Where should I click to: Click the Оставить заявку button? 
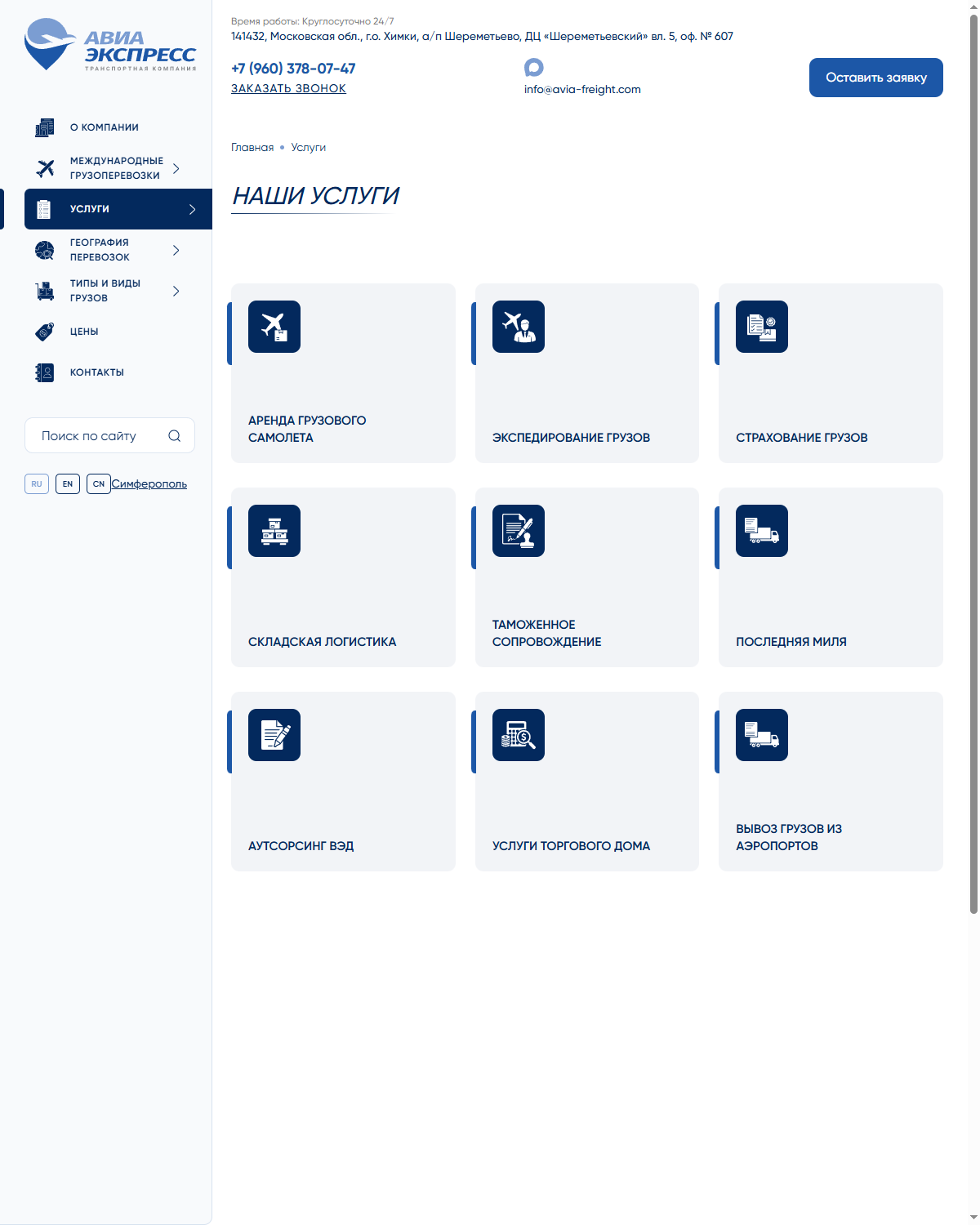pos(876,78)
